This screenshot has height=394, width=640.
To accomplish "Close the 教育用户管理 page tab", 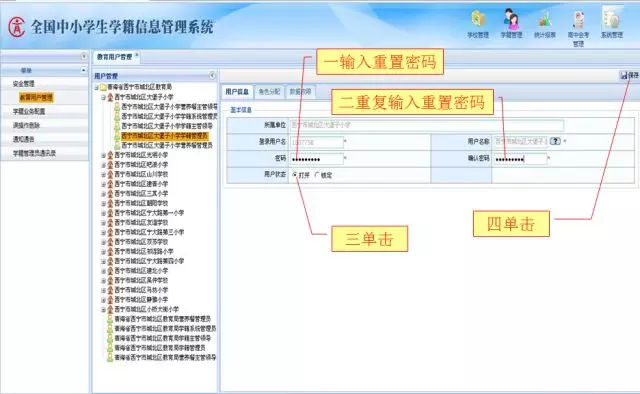I will point(137,55).
